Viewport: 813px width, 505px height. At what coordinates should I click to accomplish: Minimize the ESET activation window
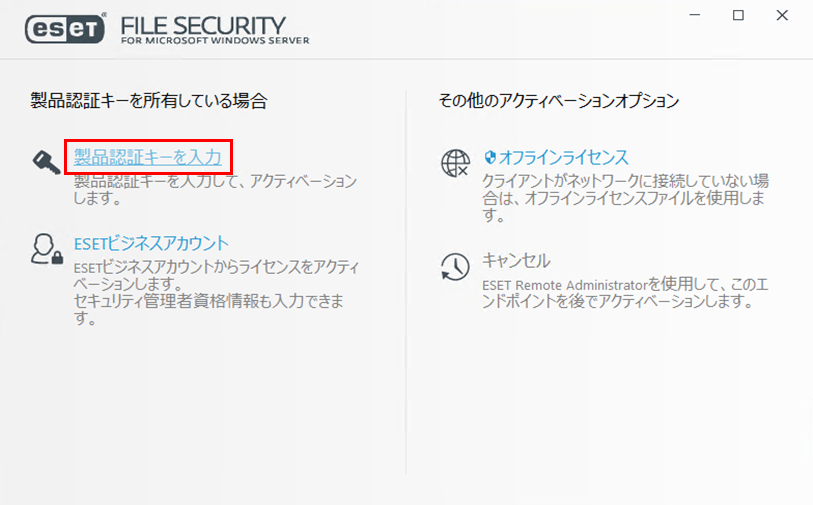(x=695, y=15)
